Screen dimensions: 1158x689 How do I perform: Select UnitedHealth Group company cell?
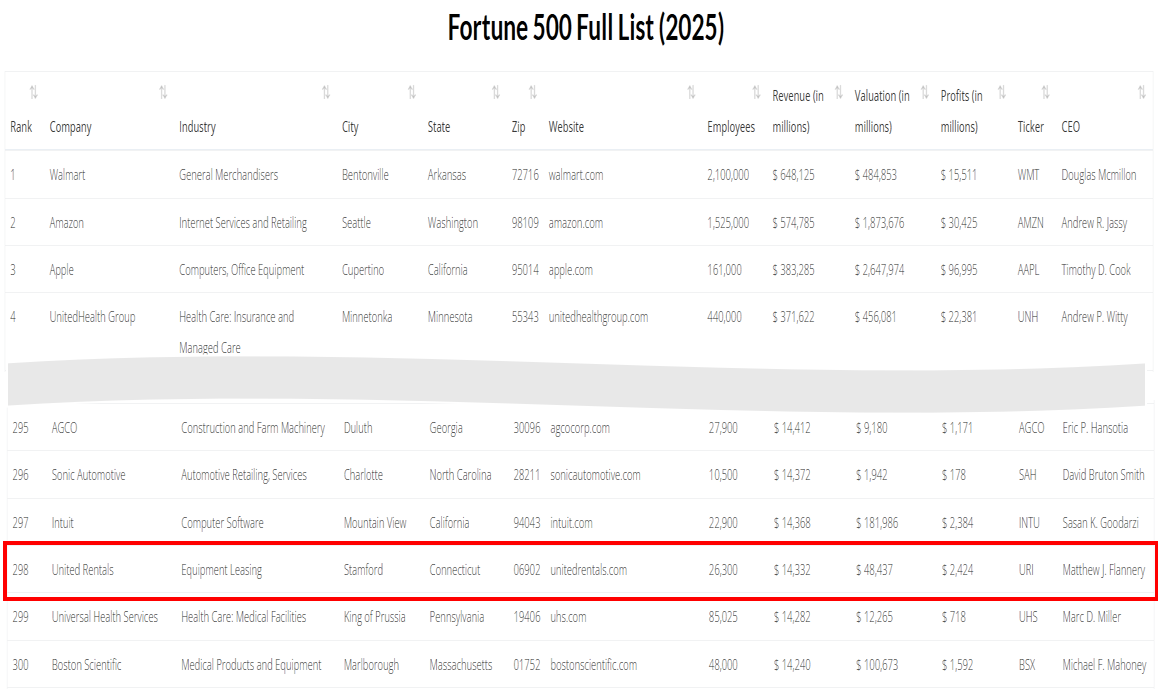point(92,317)
